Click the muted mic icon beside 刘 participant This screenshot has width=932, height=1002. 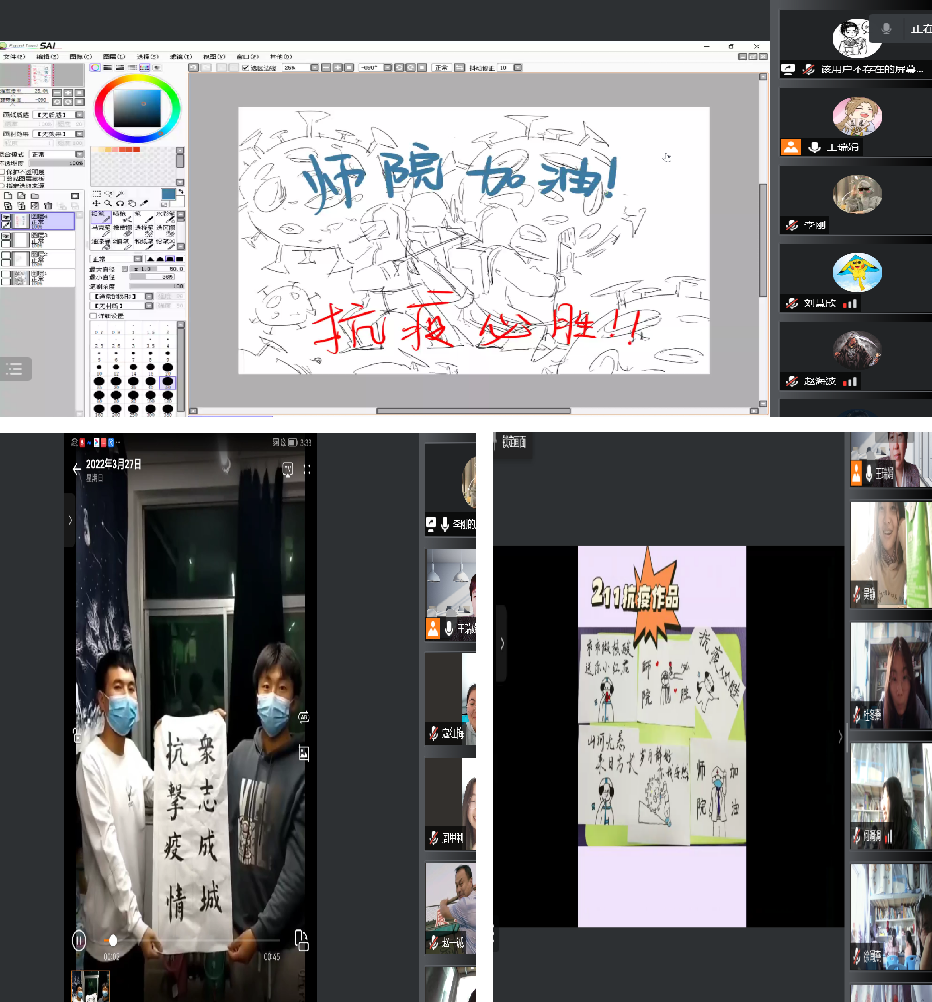pyautogui.click(x=792, y=303)
